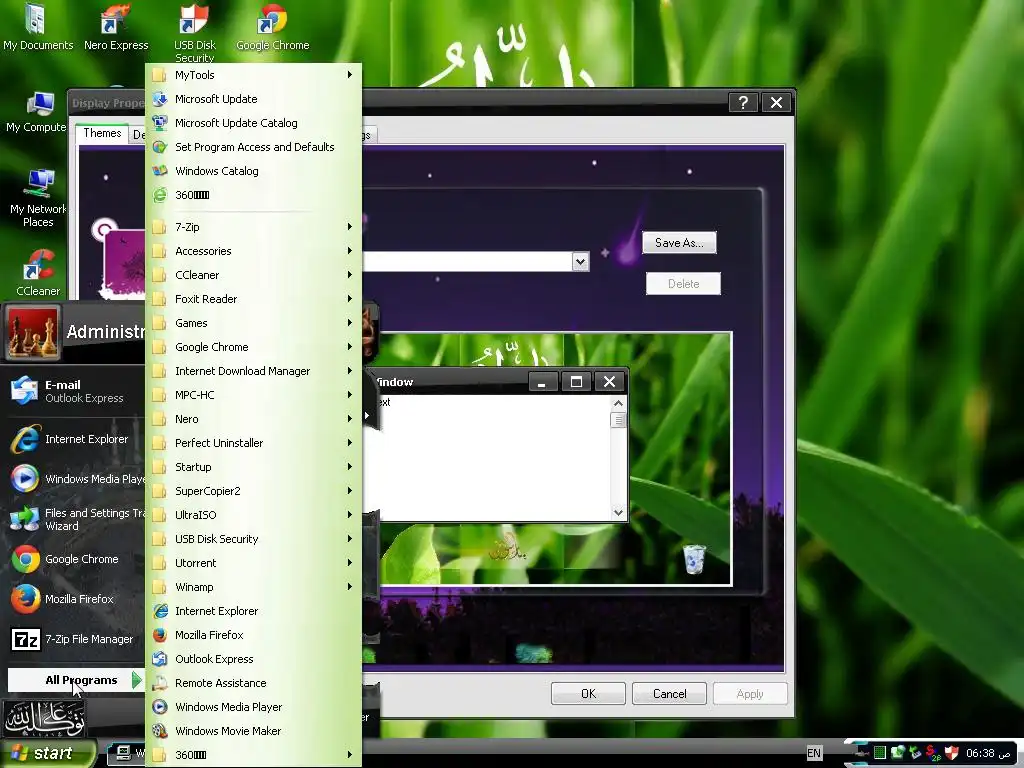Launch 7-Zip File Manager from Start menu

click(74, 639)
